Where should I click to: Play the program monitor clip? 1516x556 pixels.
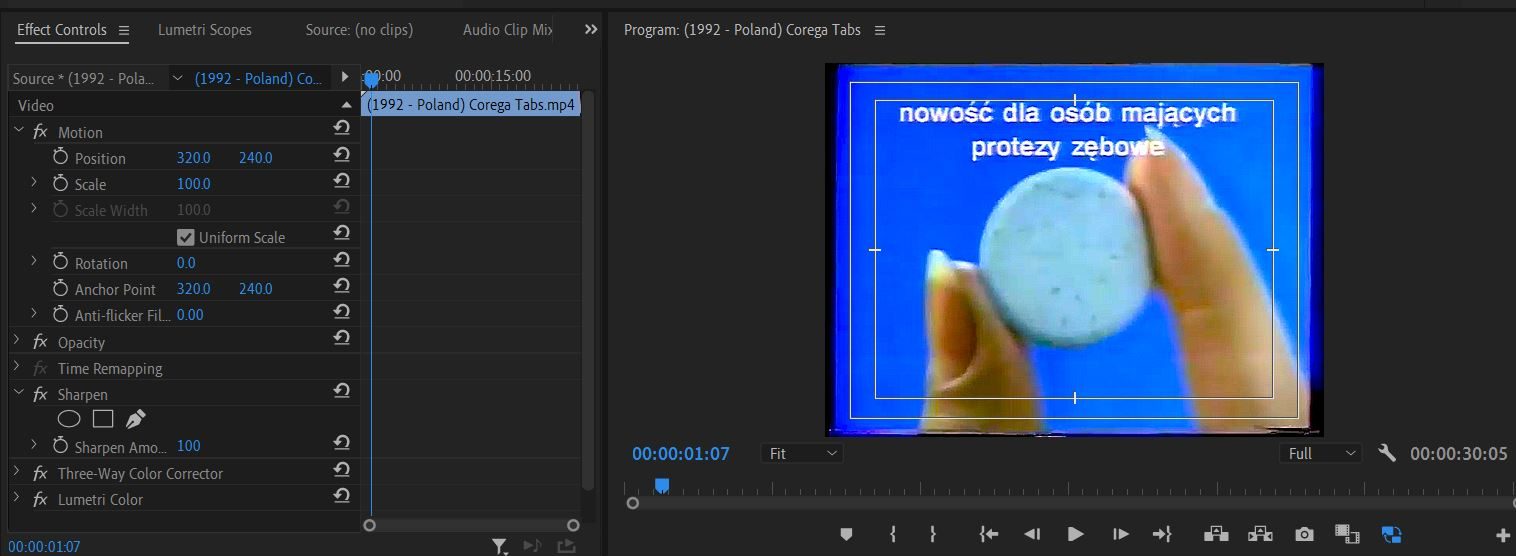[x=1076, y=534]
